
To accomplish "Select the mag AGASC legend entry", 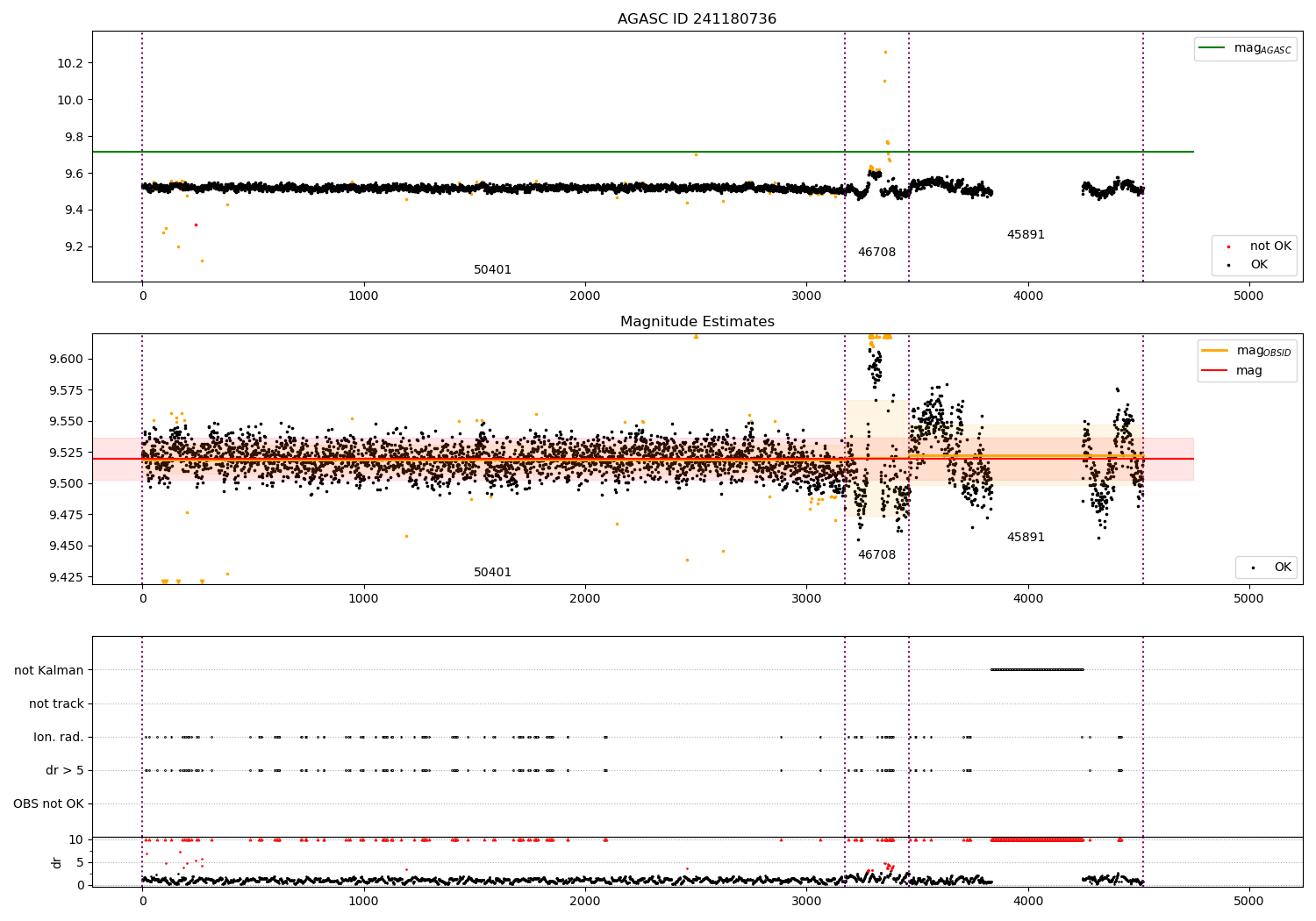I will pos(1245,48).
